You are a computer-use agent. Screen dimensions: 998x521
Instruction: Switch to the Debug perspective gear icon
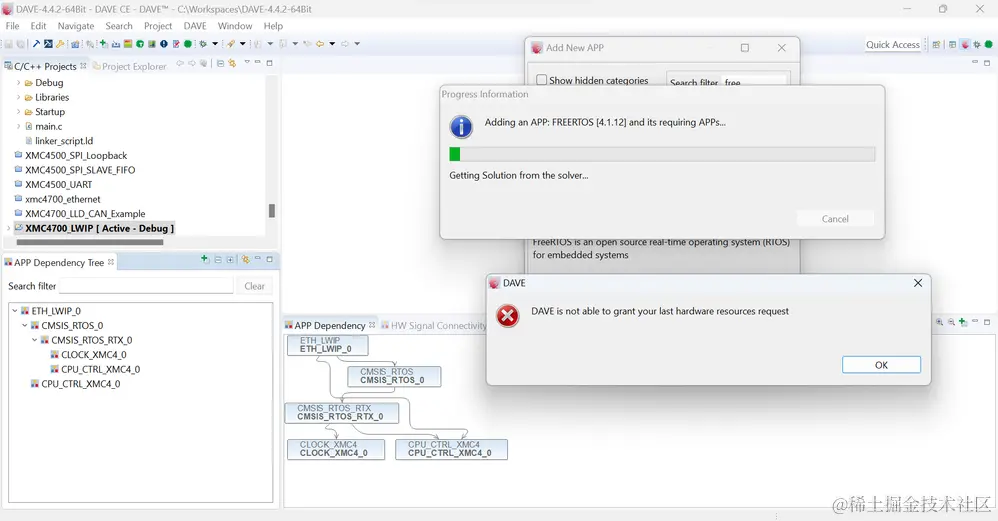pos(977,45)
